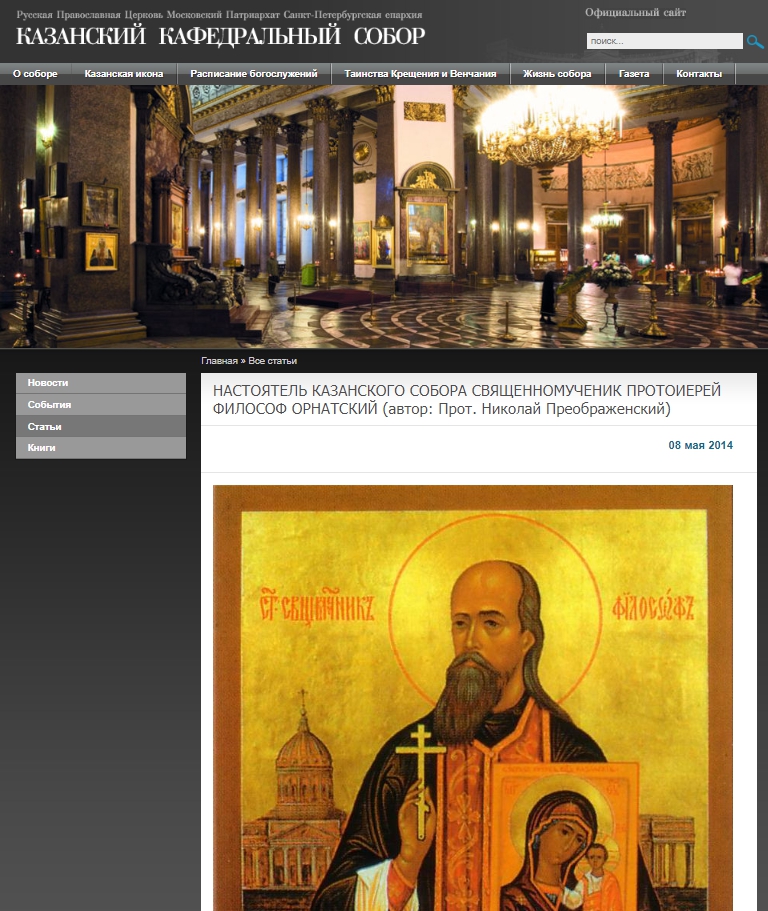Click the cathedral interior banner photo
The height and width of the screenshot is (911, 768).
point(384,217)
